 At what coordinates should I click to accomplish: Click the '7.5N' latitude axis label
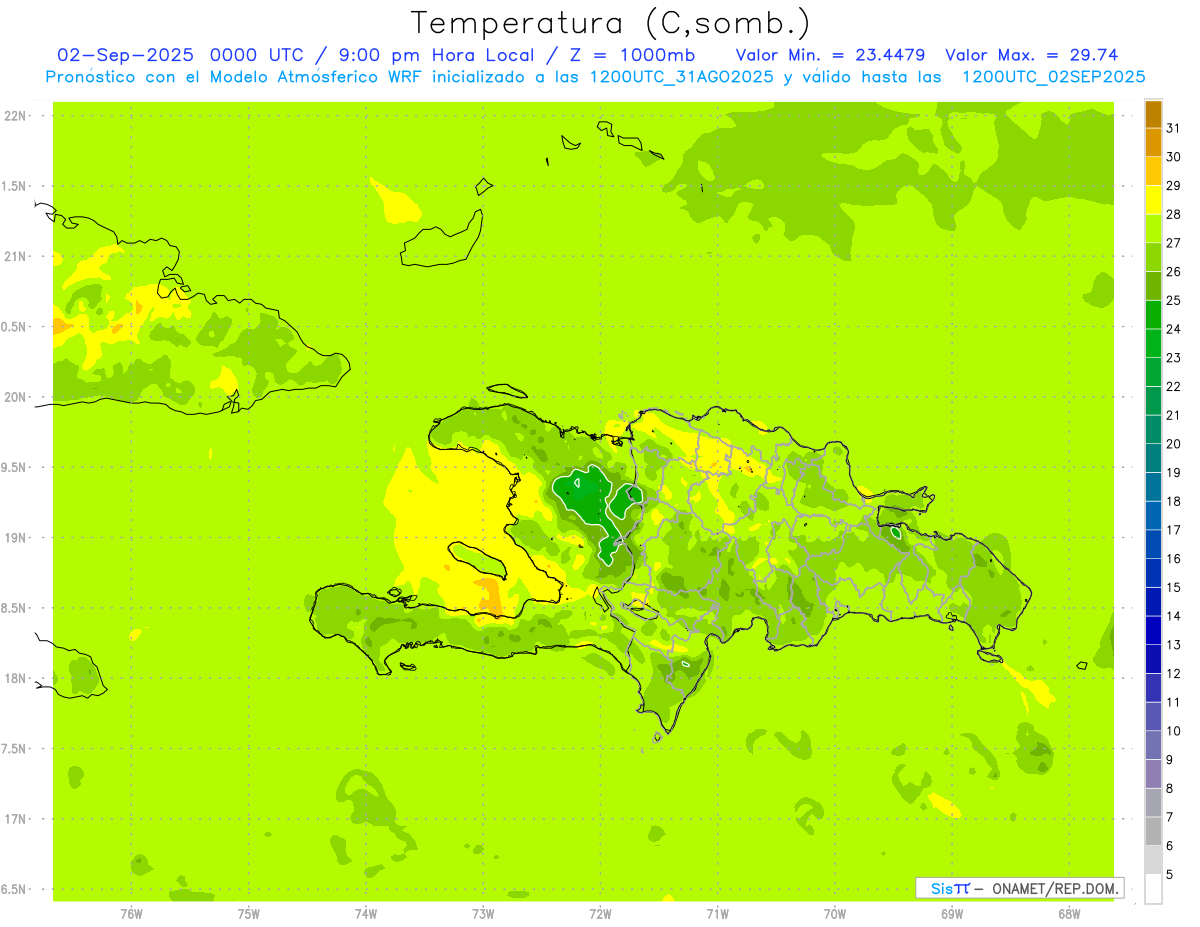click(16, 749)
